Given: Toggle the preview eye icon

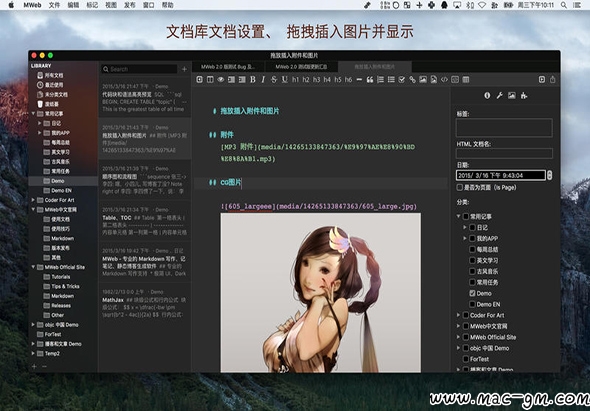Looking at the screenshot, I should coord(220,79).
